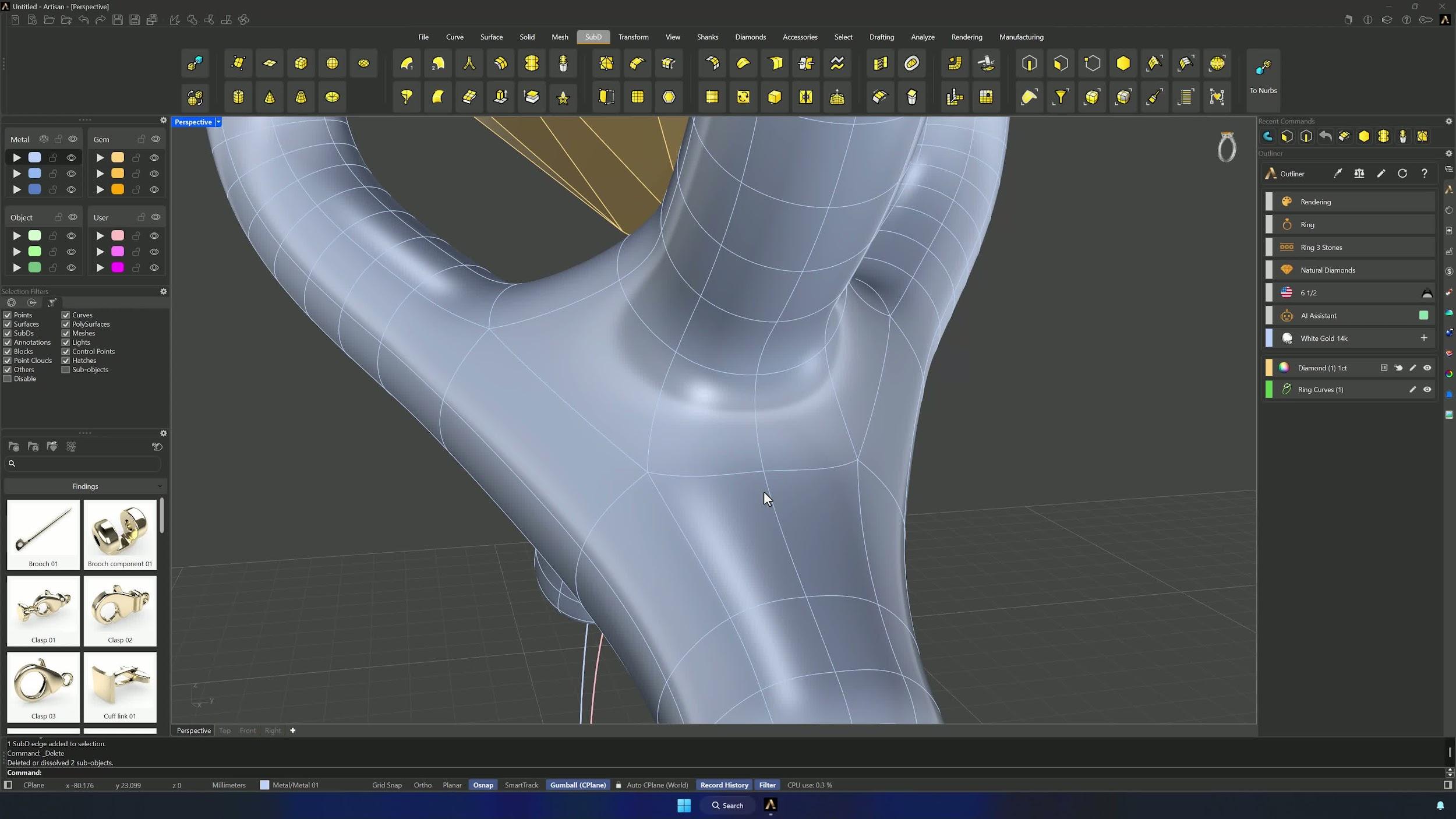1456x819 pixels.
Task: Open the Shanks menu
Action: [x=708, y=37]
